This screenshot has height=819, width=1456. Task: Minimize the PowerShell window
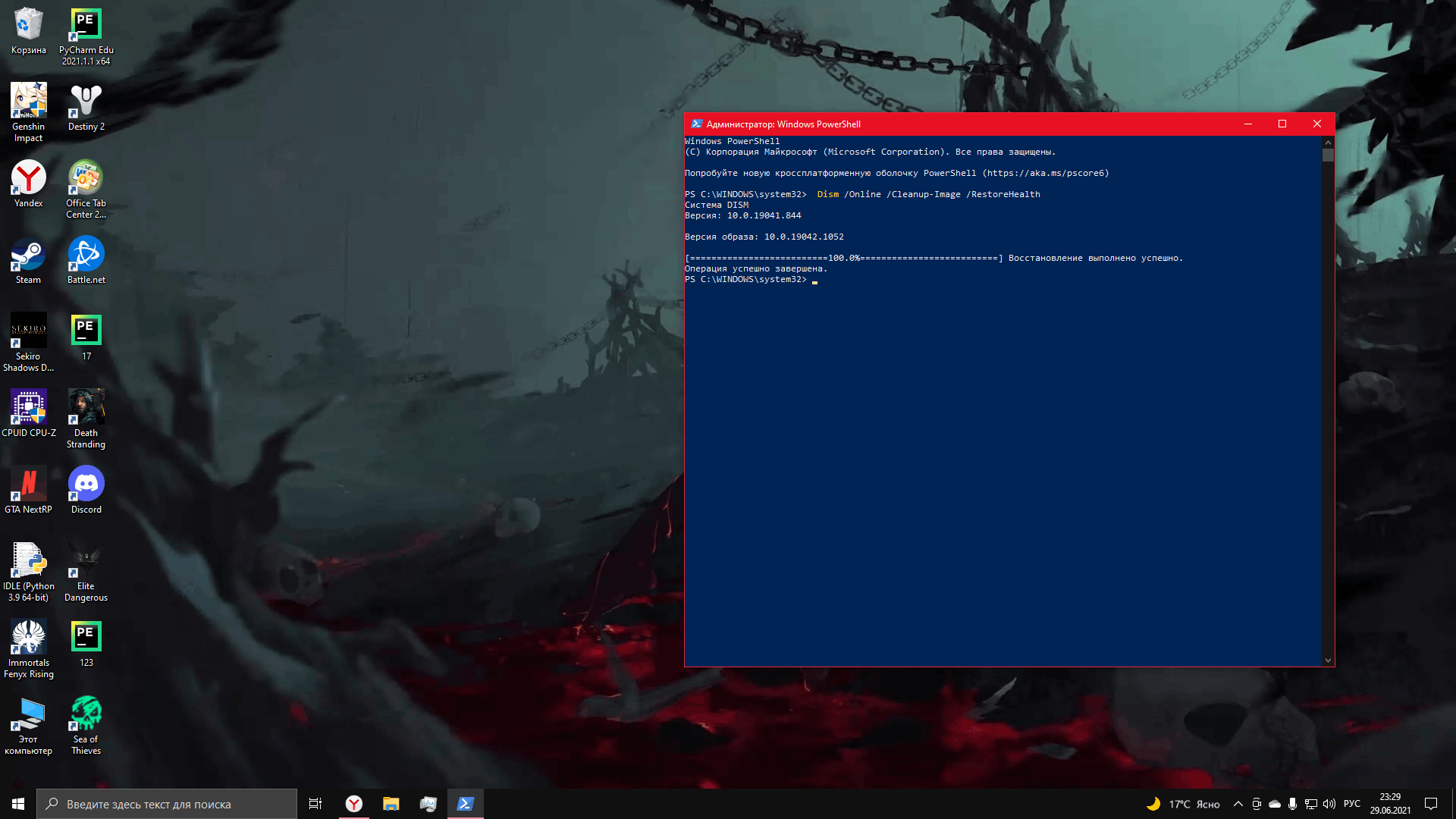point(1248,124)
